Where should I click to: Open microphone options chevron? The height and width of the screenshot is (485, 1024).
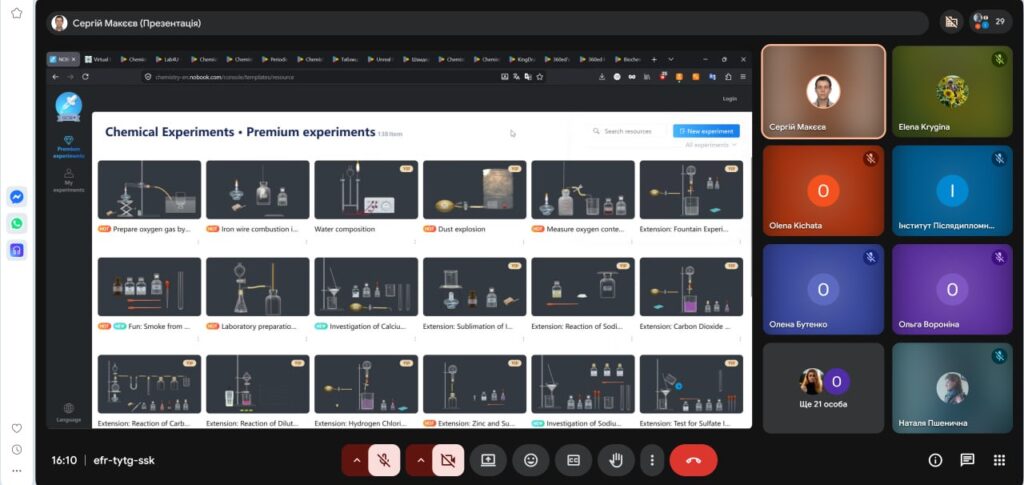[357, 460]
